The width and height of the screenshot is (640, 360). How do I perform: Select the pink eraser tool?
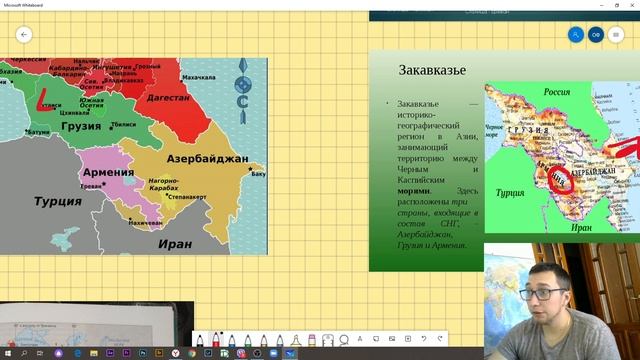(312, 340)
